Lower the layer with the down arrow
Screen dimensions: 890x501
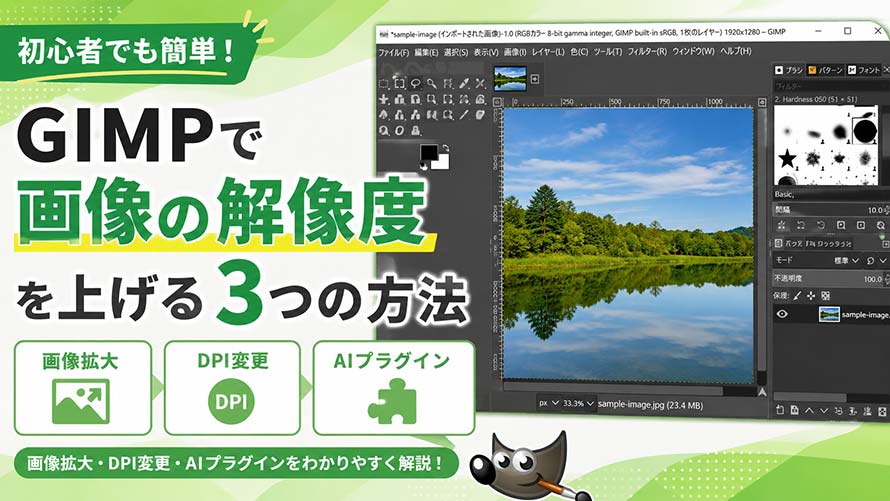(x=824, y=410)
